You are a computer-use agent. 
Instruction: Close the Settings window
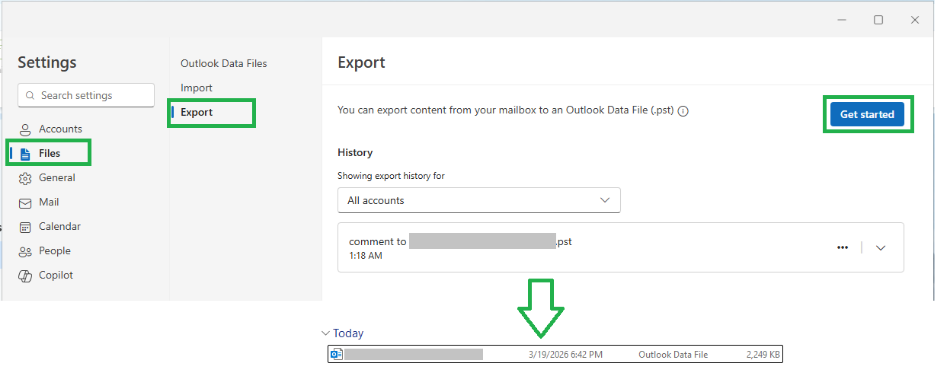pos(915,20)
